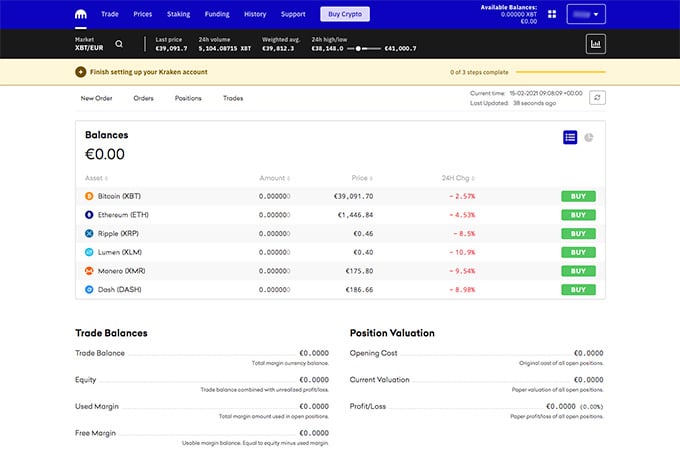
Task: Open the account dropdown menu
Action: [x=586, y=14]
